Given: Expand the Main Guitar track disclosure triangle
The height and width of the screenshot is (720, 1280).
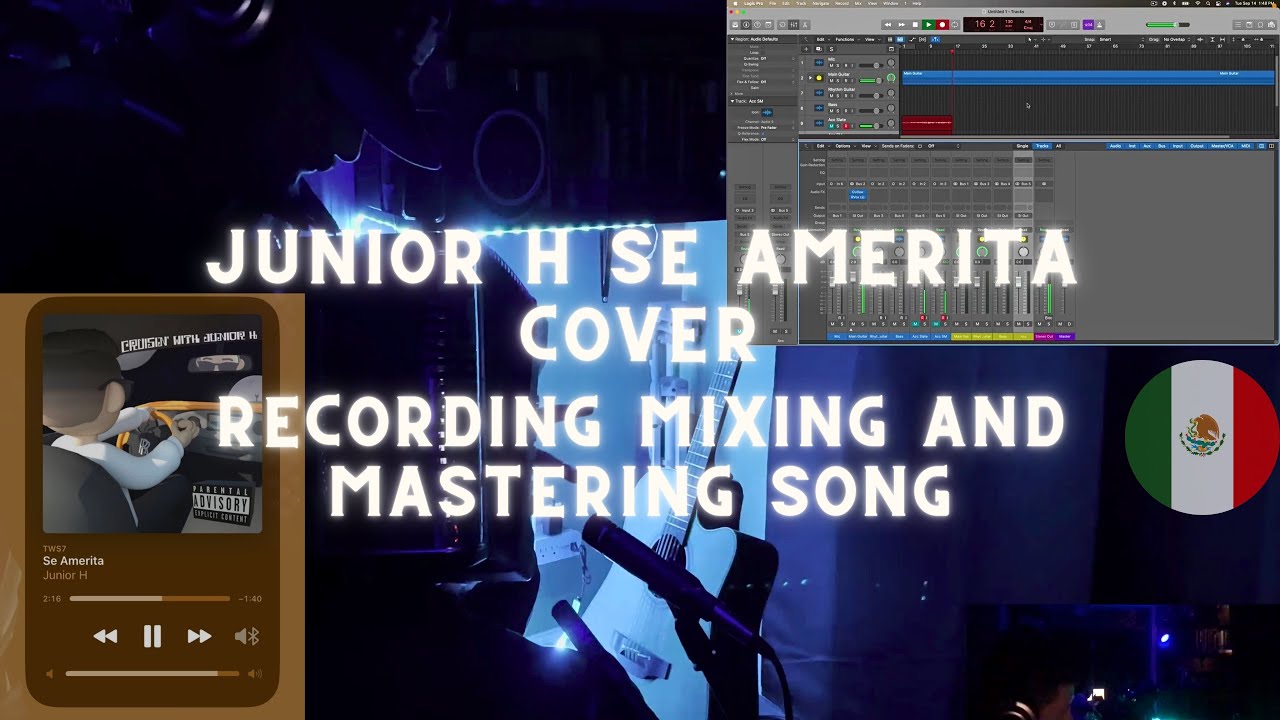Looking at the screenshot, I should pos(810,77).
